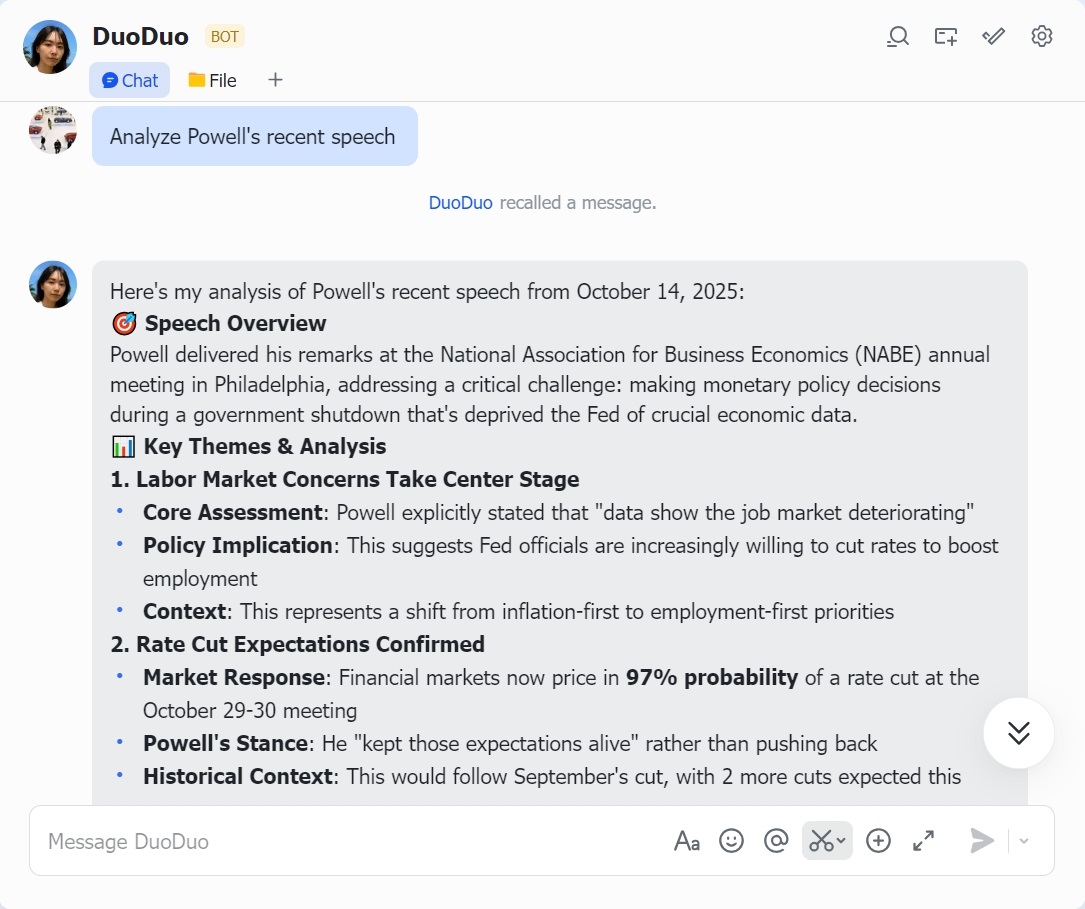This screenshot has width=1085, height=909.
Task: Click the double-checkmark task icon
Action: pos(993,37)
